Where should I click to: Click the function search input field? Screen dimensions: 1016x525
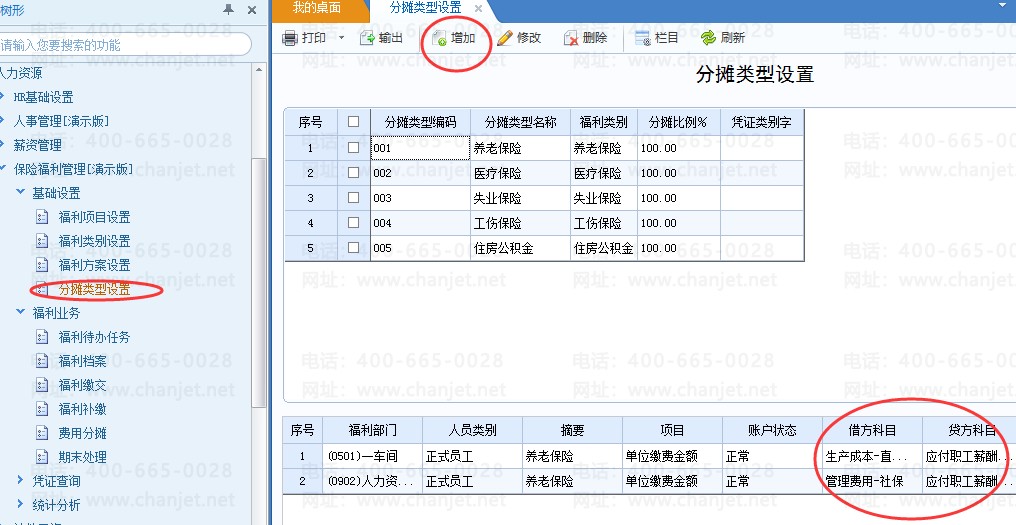(123, 45)
